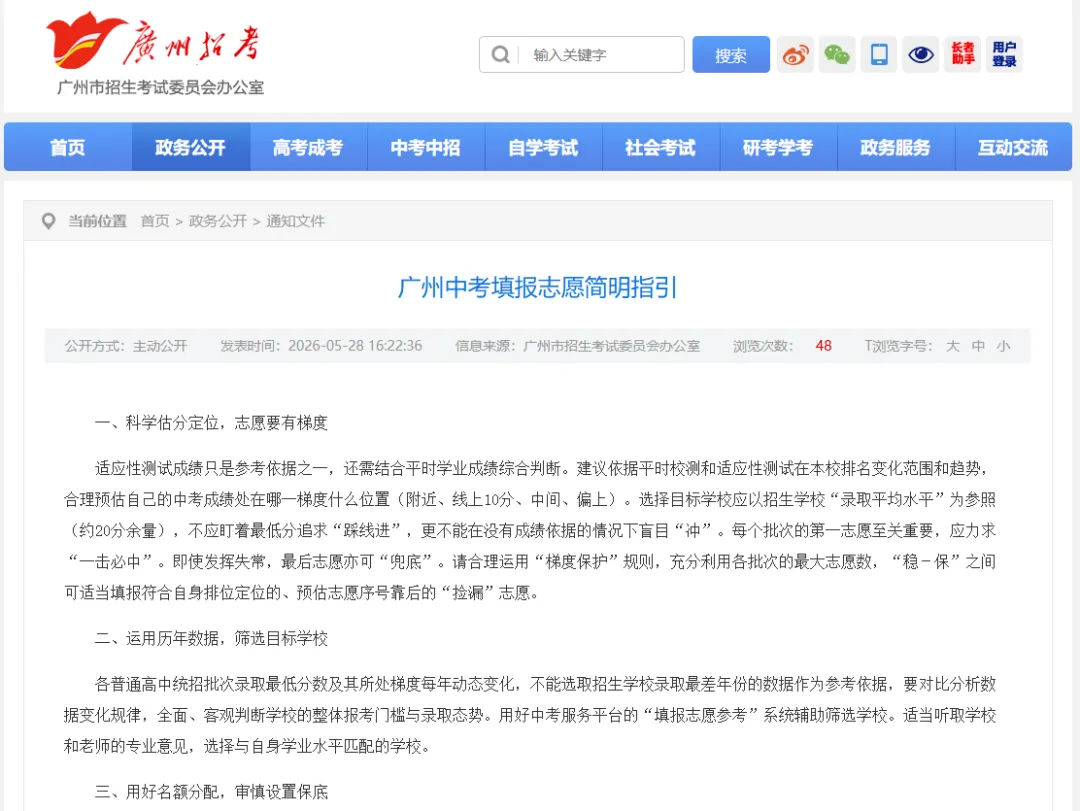Click the 当前位置 label
This screenshot has height=811, width=1080.
(97, 221)
